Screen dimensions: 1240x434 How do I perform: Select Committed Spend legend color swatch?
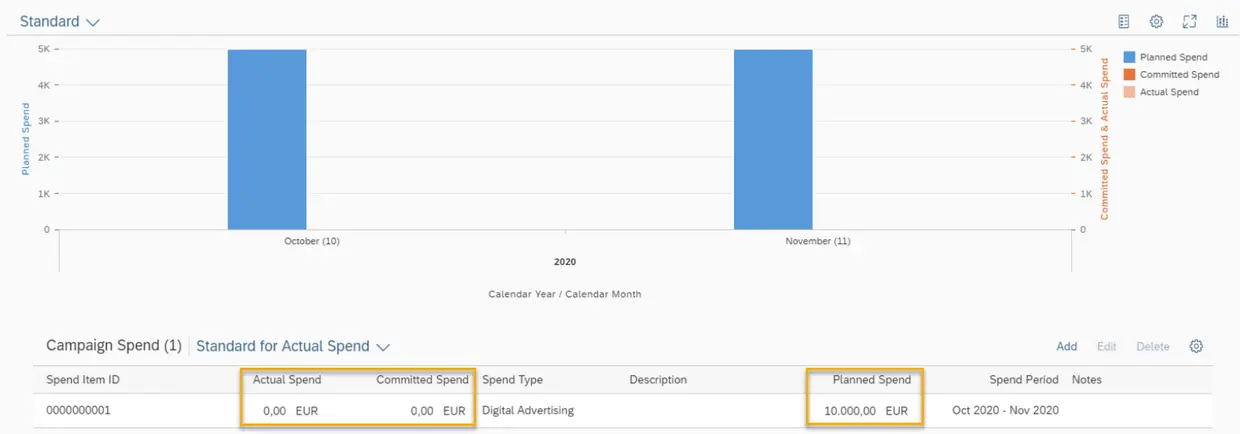point(1129,74)
